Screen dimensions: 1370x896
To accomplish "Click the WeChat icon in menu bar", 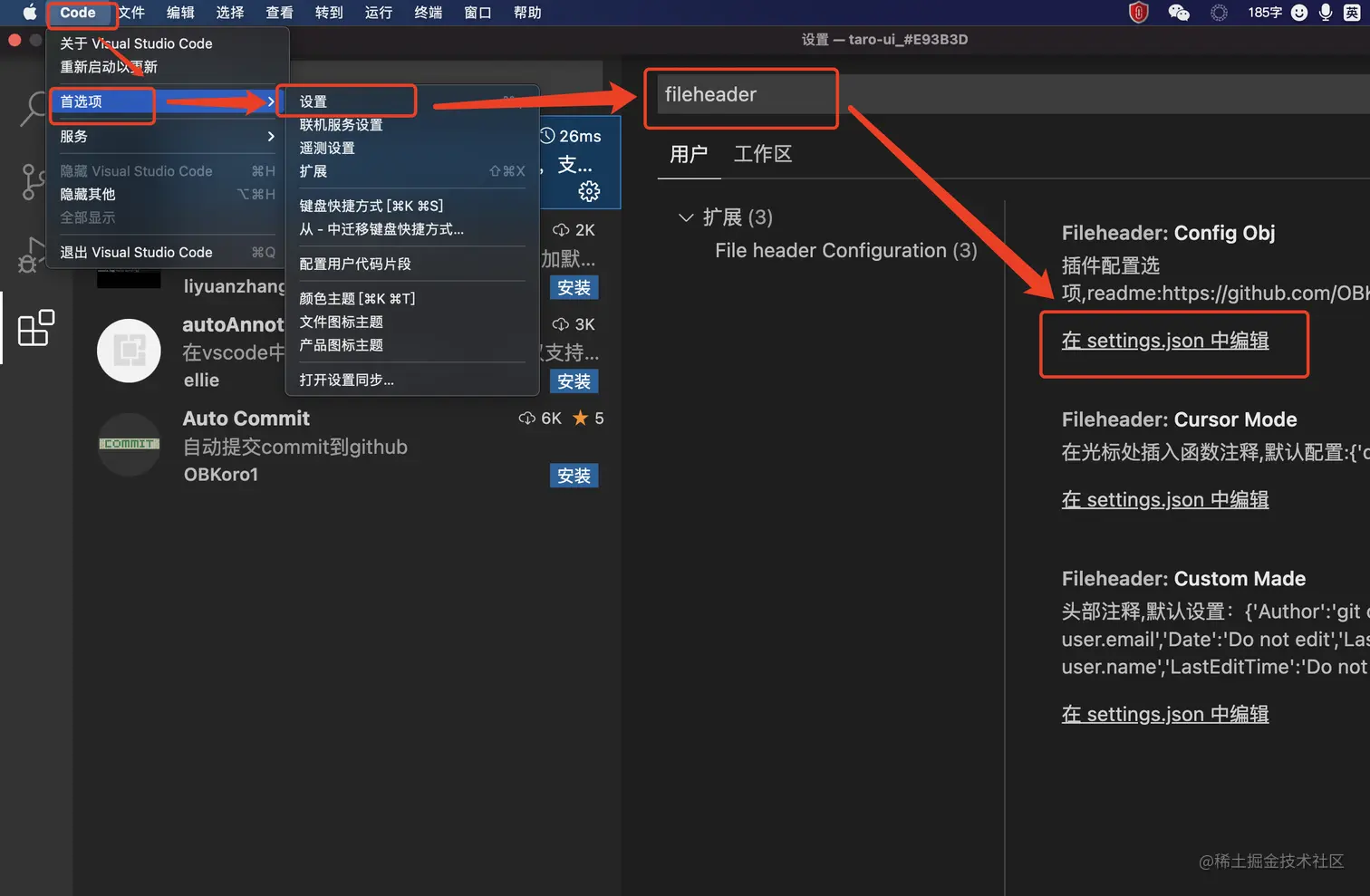I will click(1179, 13).
